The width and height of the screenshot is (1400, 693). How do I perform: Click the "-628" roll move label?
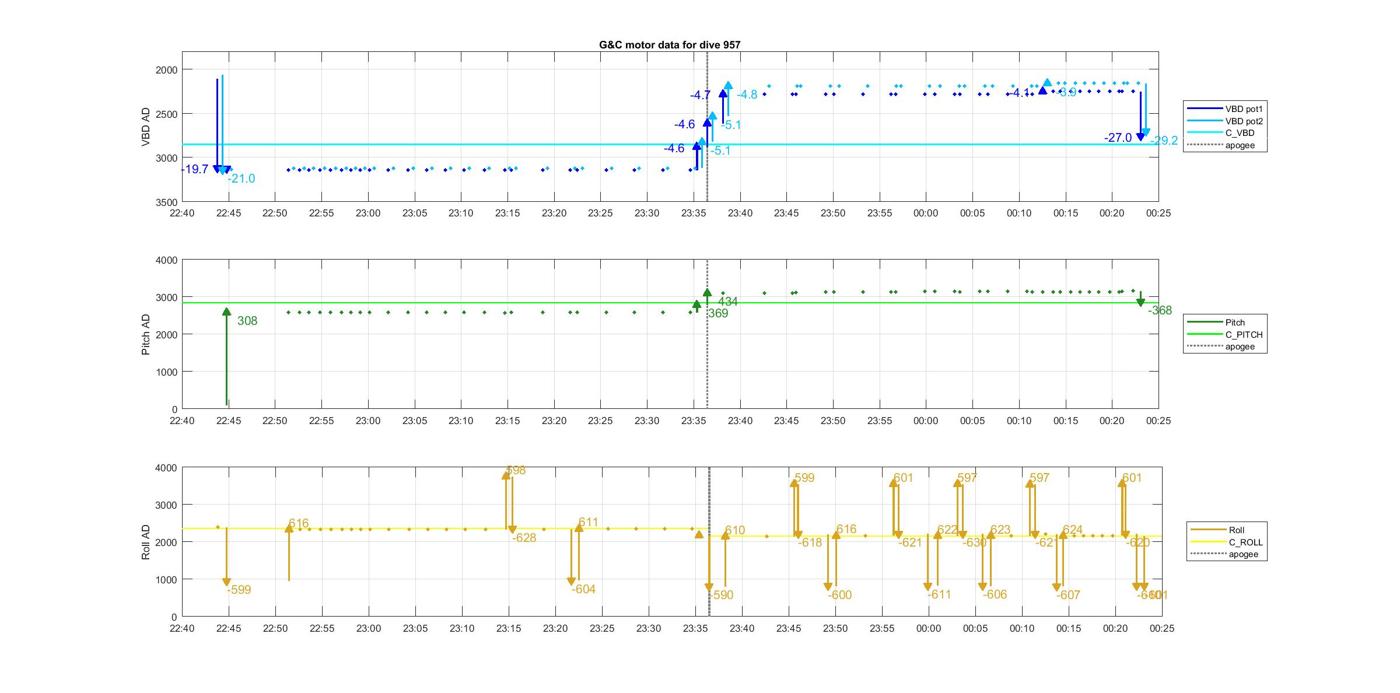524,538
